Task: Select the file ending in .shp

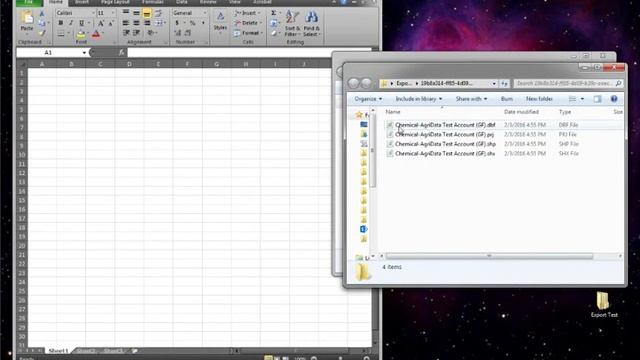Action: click(445, 144)
